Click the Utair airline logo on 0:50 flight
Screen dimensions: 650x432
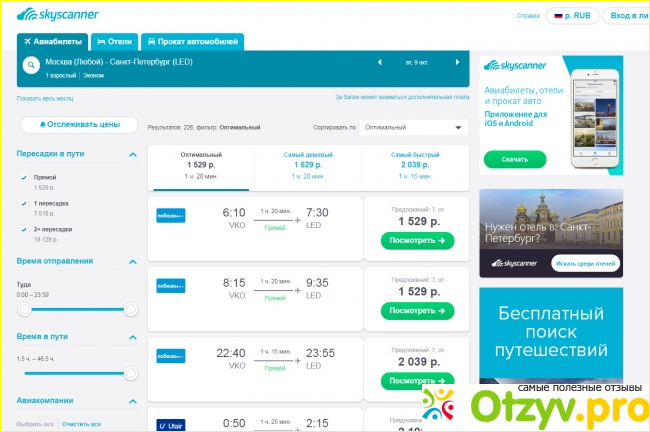tap(171, 425)
